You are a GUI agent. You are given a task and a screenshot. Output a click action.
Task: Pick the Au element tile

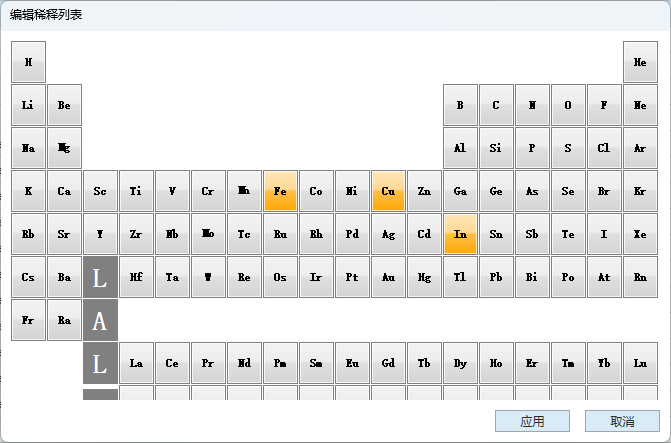(388, 277)
